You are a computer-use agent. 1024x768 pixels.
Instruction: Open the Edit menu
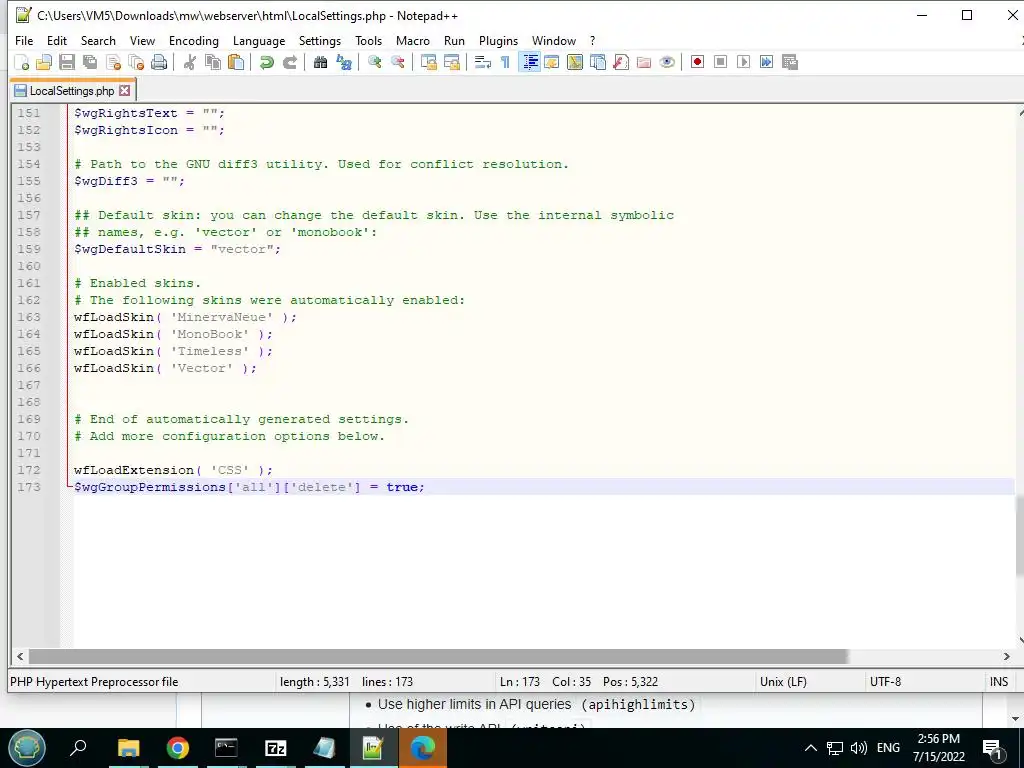click(x=57, y=40)
